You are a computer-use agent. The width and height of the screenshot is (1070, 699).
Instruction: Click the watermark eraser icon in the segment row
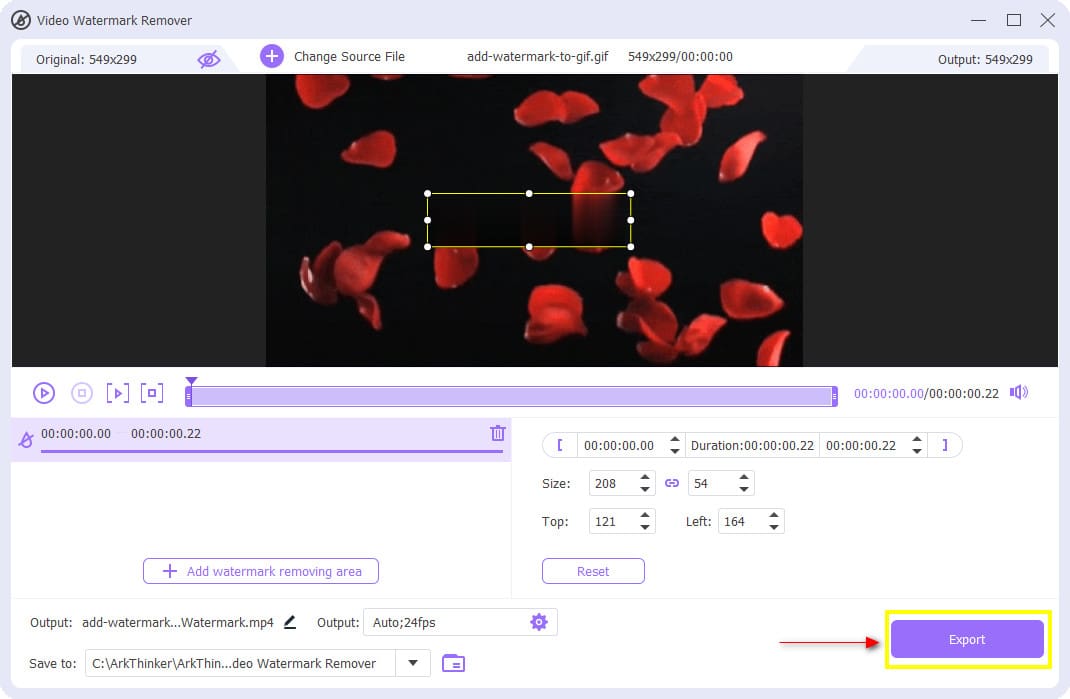26,440
